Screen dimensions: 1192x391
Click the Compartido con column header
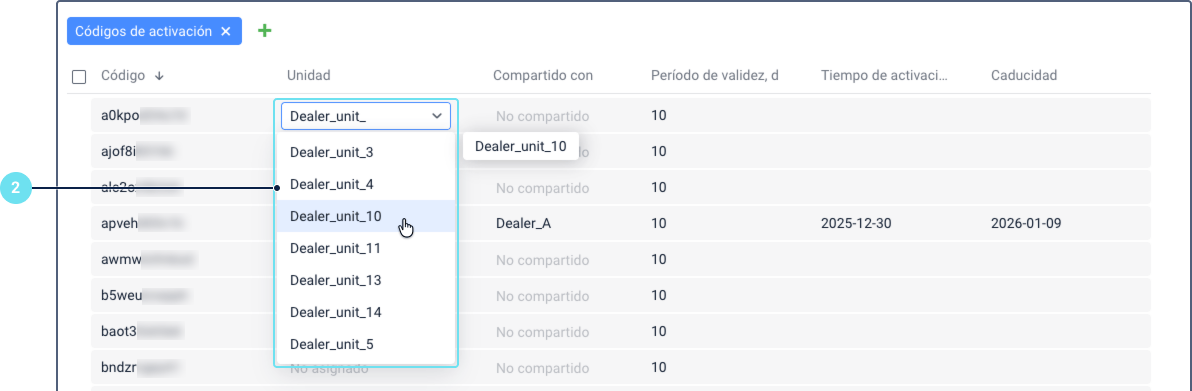point(543,75)
